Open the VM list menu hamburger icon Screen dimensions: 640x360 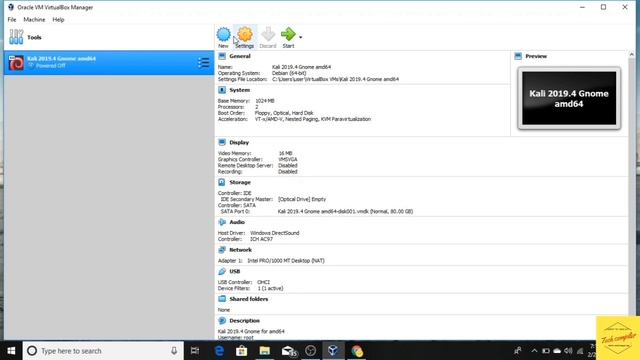pyautogui.click(x=204, y=62)
